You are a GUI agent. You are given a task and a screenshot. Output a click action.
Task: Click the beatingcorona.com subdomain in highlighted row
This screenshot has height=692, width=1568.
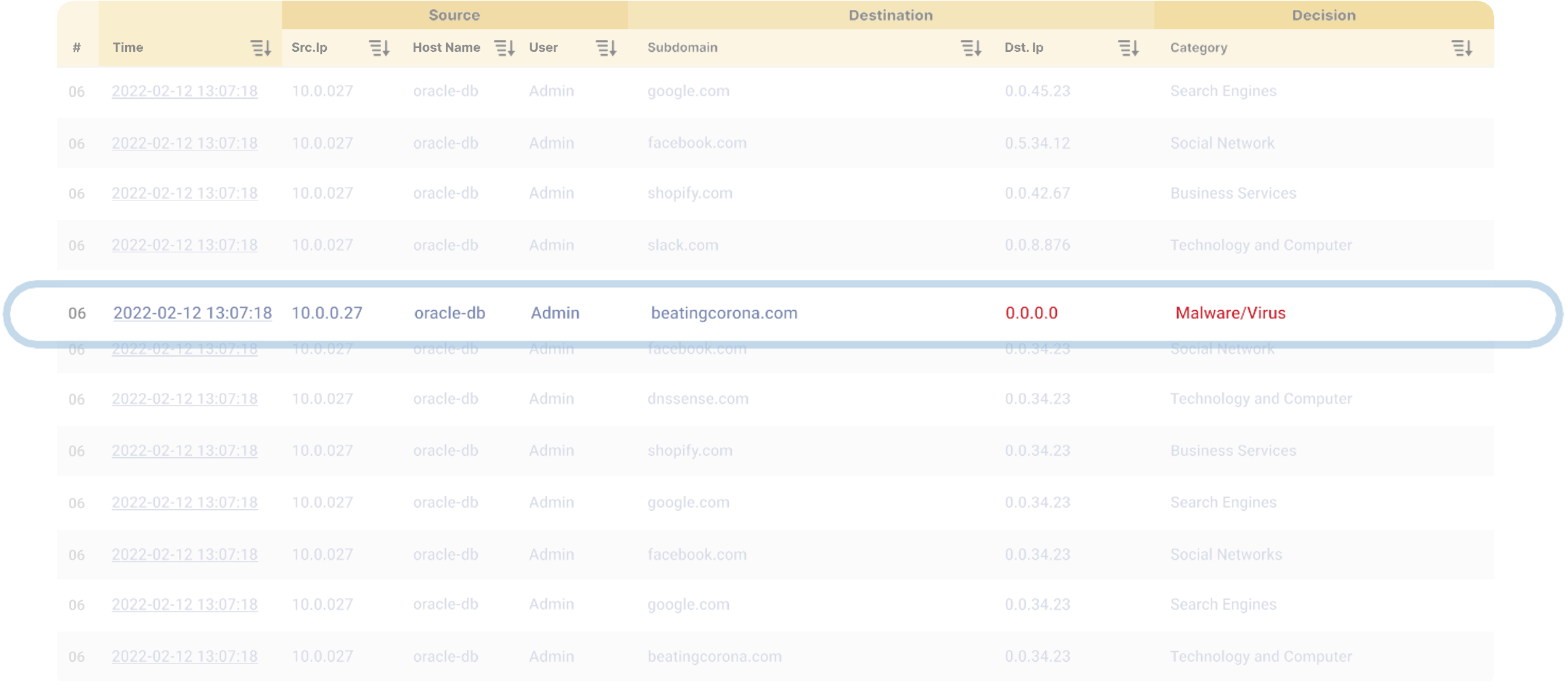pos(724,313)
